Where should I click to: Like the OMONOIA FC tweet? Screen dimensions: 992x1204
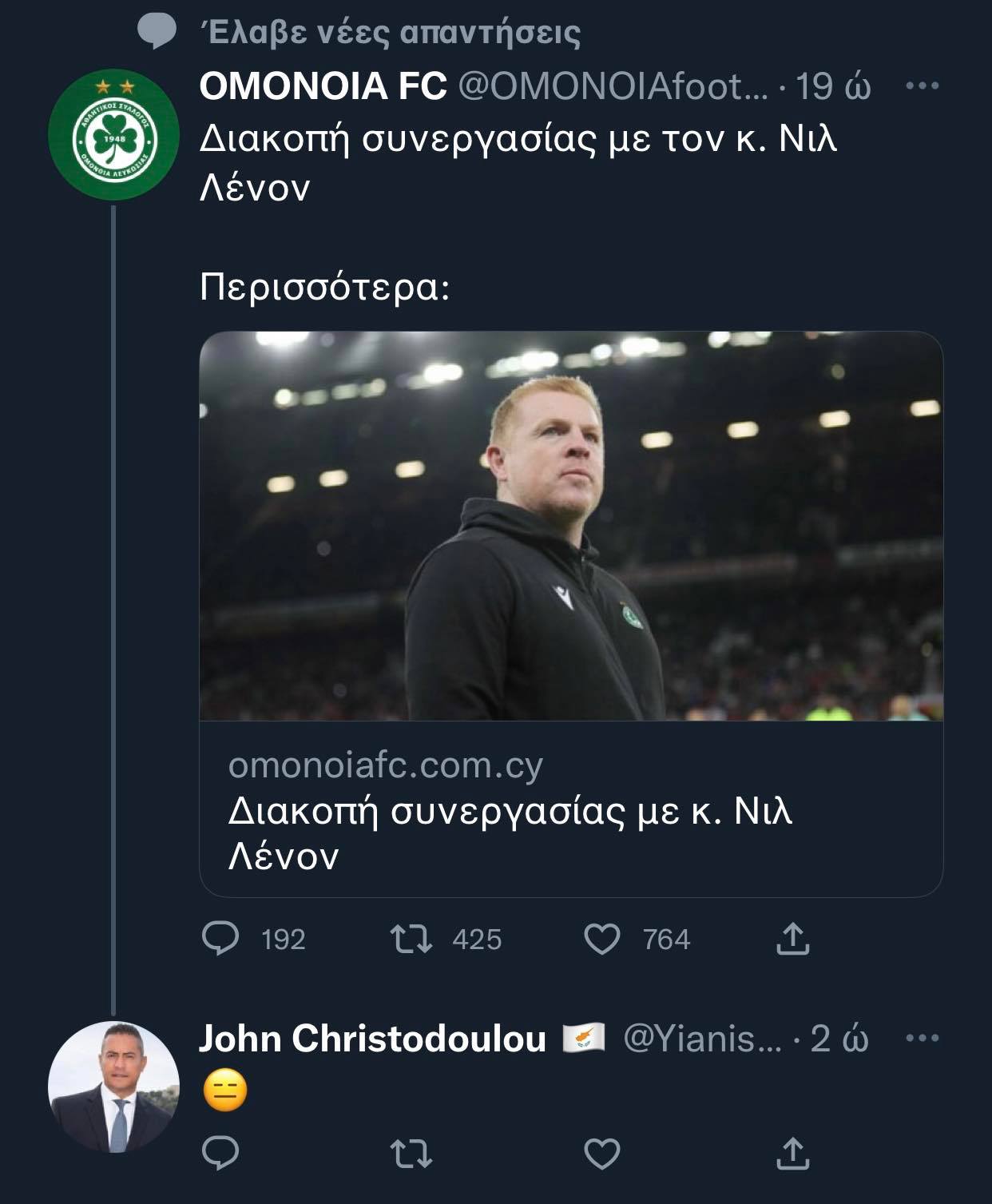click(602, 940)
